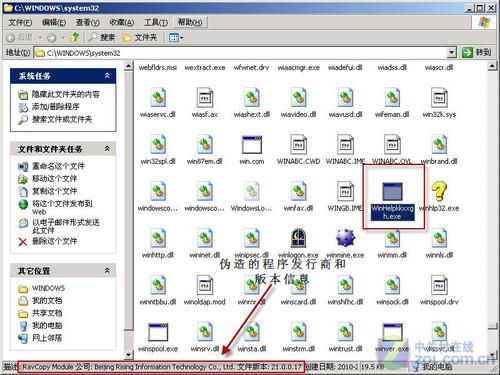Open 网上邻居 in other places
This screenshot has width=500, height=375.
coord(47,338)
